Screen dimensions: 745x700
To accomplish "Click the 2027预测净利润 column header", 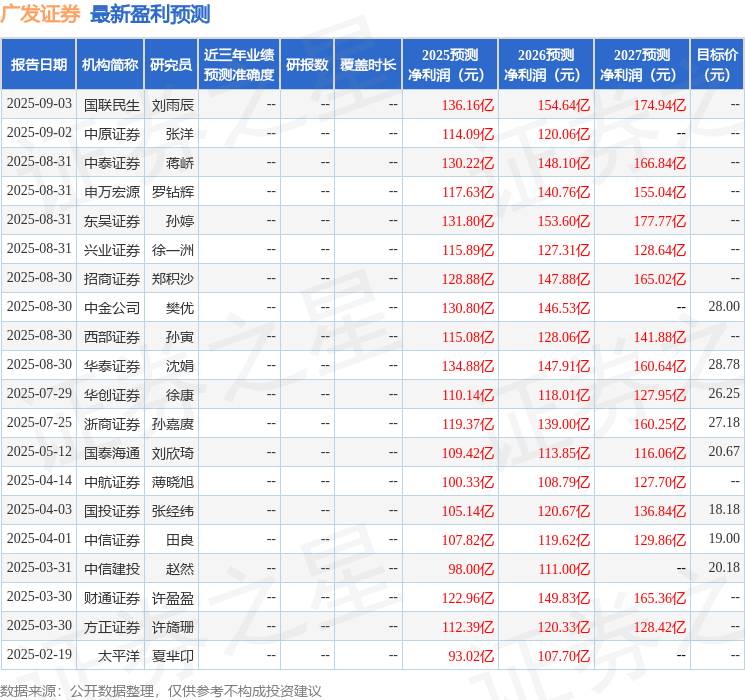I will (642, 65).
